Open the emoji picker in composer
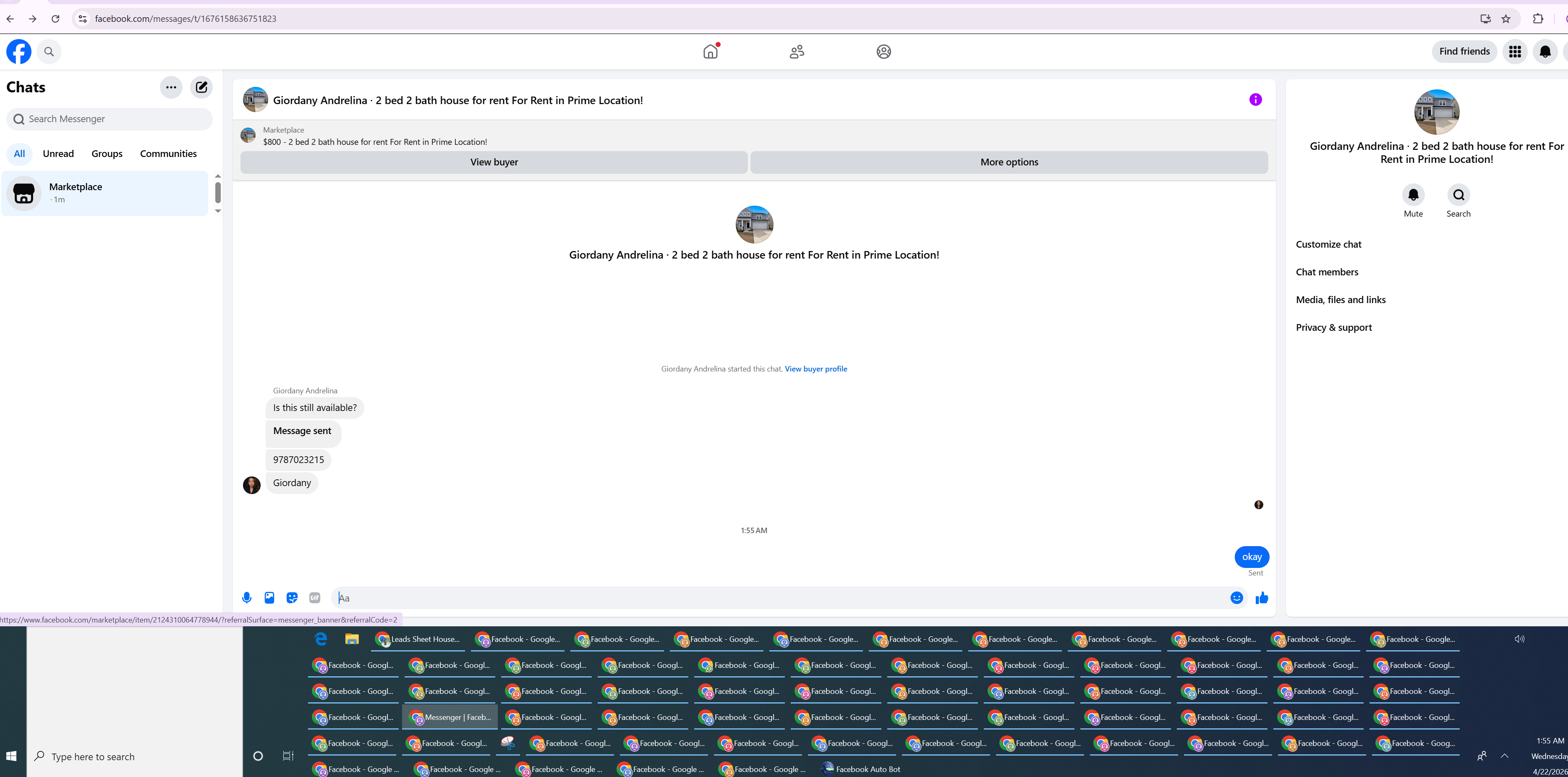The width and height of the screenshot is (1568, 777). coord(1236,597)
